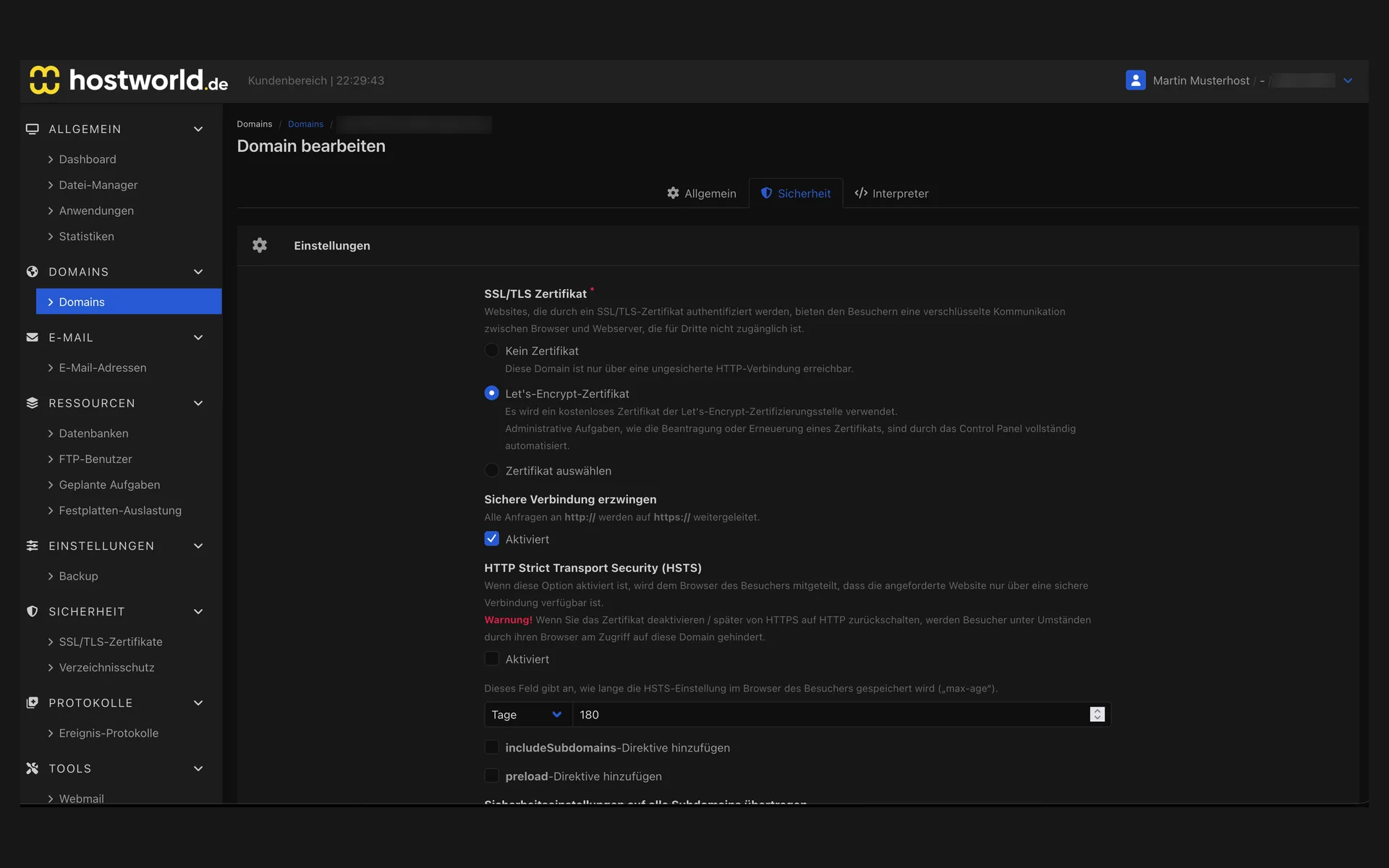
Task: Open SSL/TLS-Zertifikate in the sidebar
Action: pos(110,642)
